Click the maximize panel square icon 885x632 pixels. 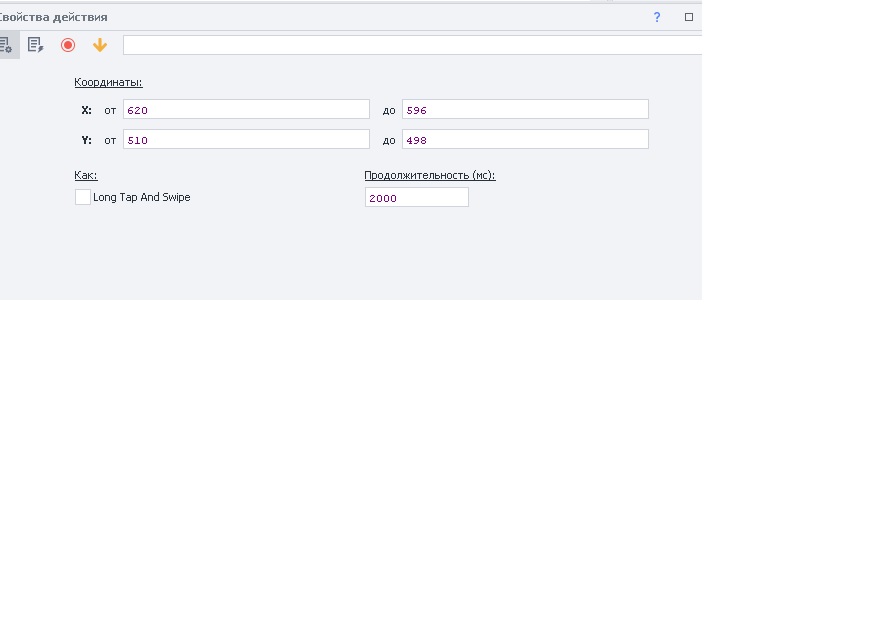click(x=689, y=17)
